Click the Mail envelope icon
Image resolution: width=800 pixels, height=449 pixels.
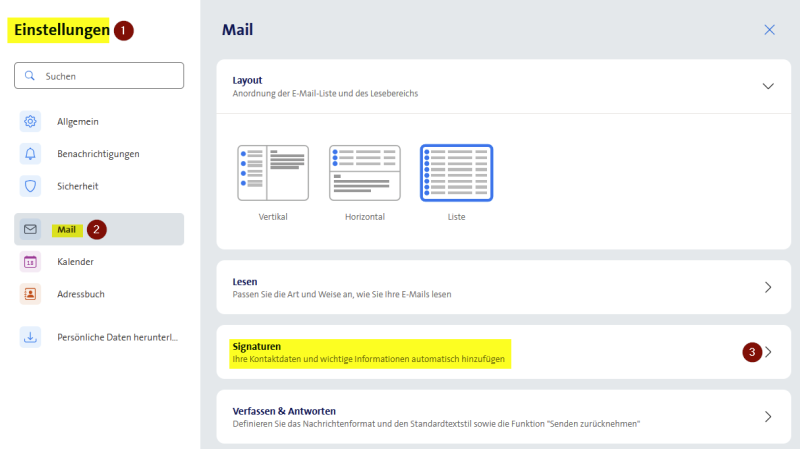pyautogui.click(x=30, y=230)
